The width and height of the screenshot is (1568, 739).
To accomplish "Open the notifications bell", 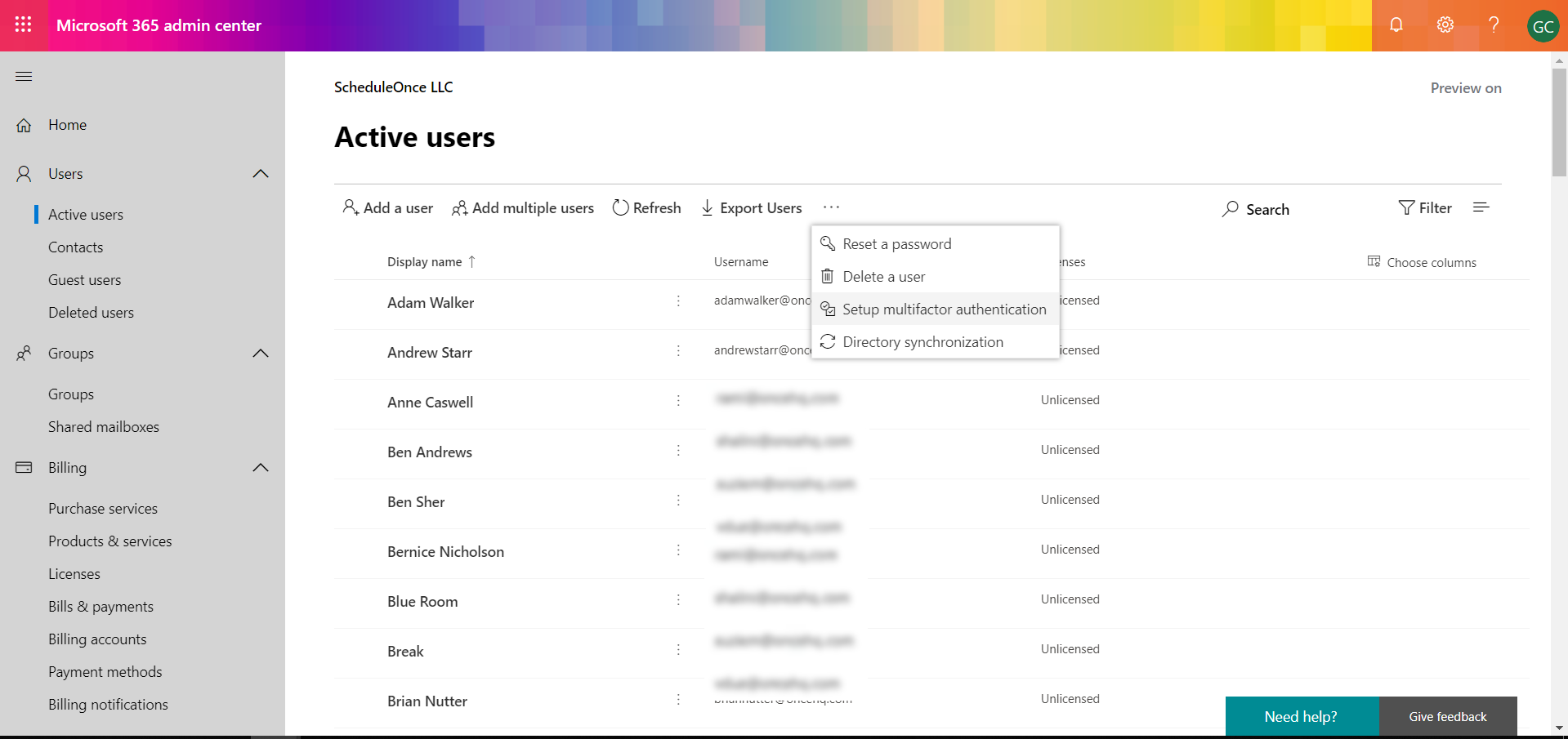I will 1396,25.
